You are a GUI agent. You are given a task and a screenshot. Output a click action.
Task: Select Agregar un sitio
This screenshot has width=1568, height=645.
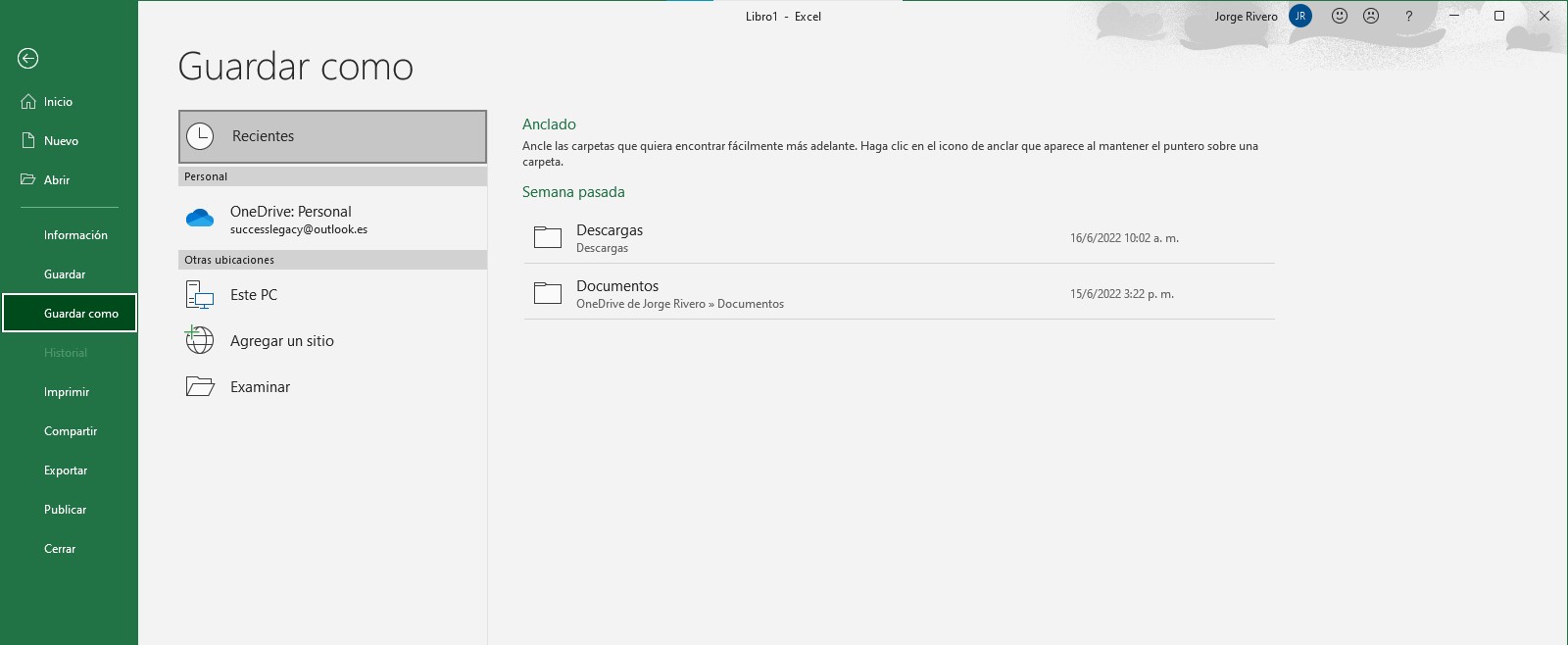tap(332, 341)
